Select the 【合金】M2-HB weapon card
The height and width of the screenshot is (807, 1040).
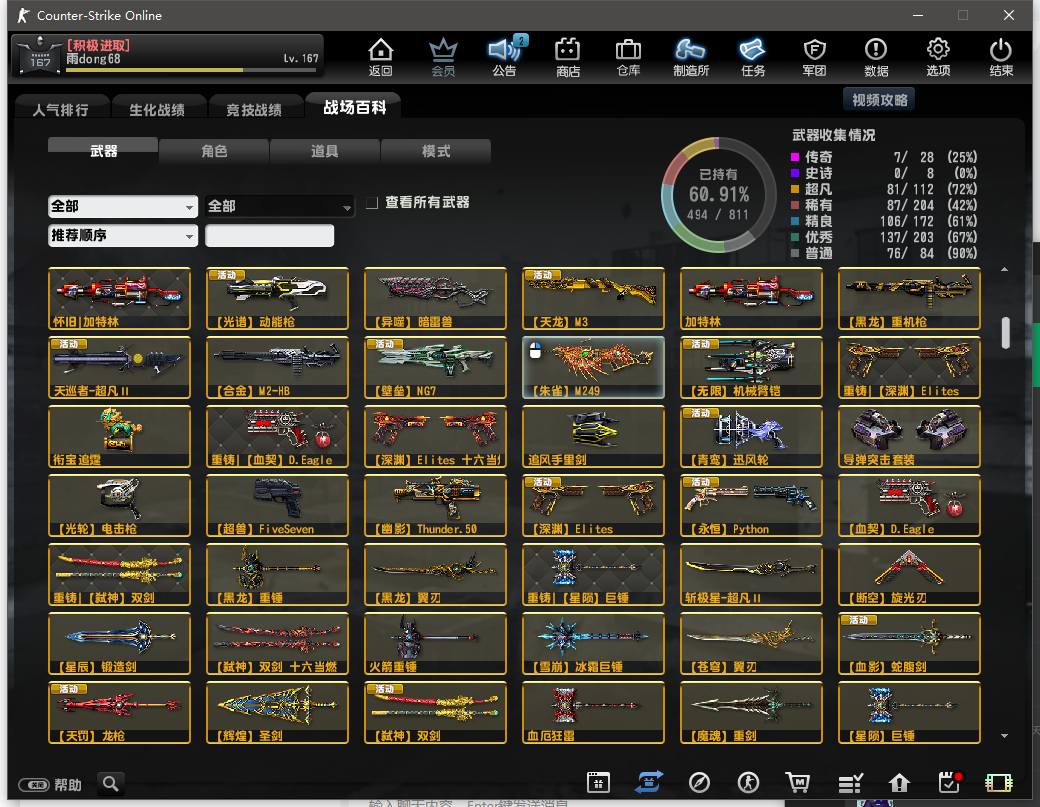[277, 367]
